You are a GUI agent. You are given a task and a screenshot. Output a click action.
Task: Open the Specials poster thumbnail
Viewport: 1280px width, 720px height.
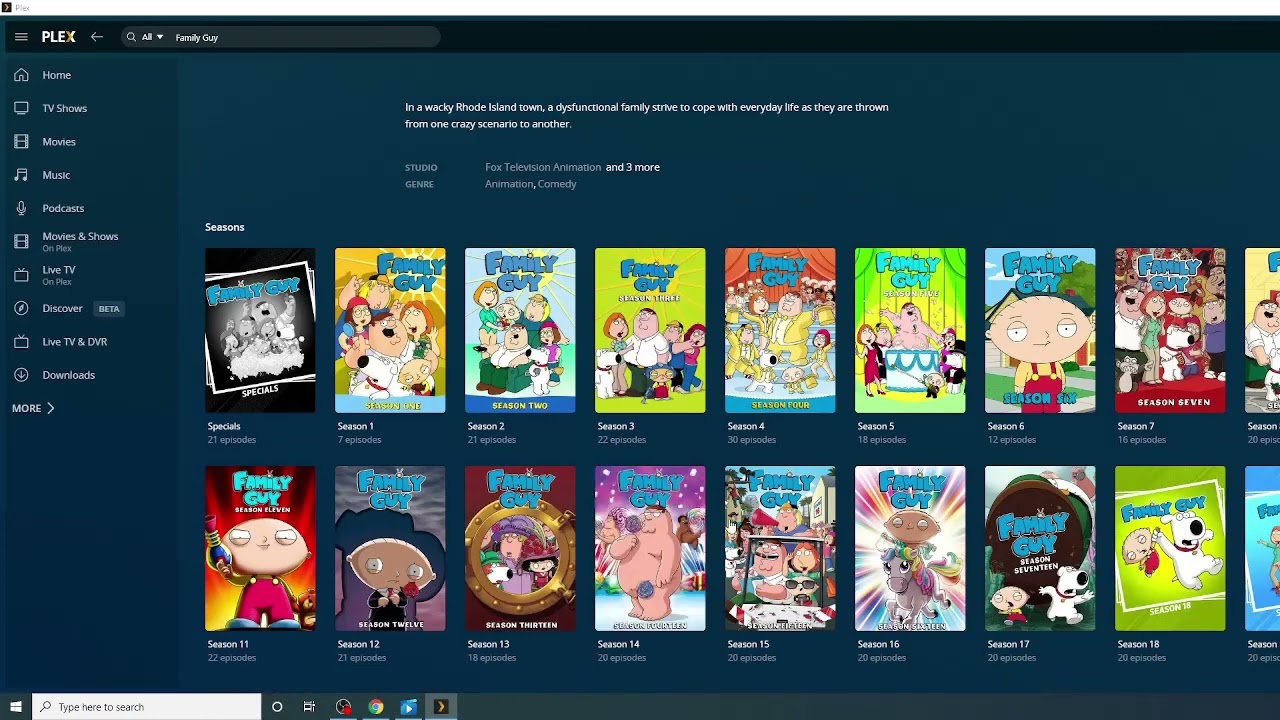pos(260,330)
